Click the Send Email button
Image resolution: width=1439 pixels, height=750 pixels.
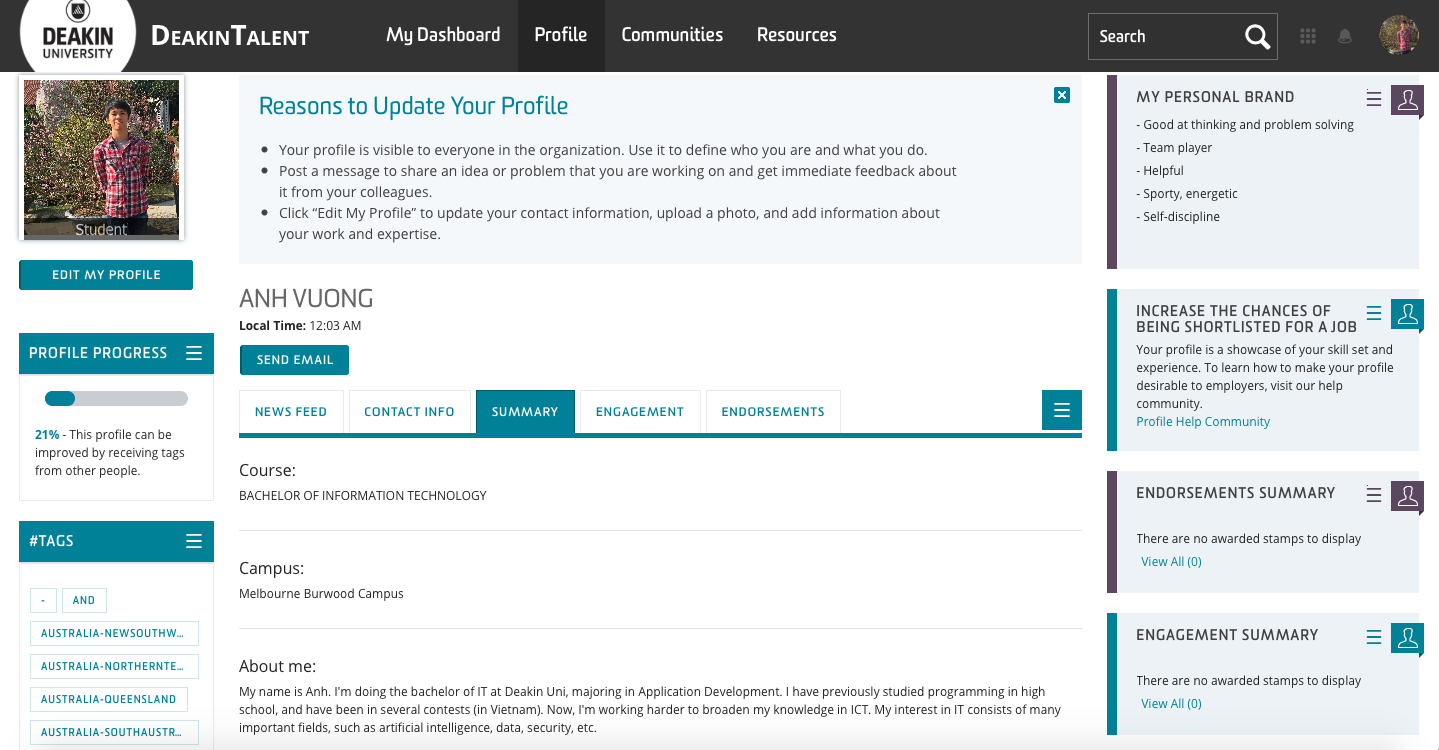(294, 360)
